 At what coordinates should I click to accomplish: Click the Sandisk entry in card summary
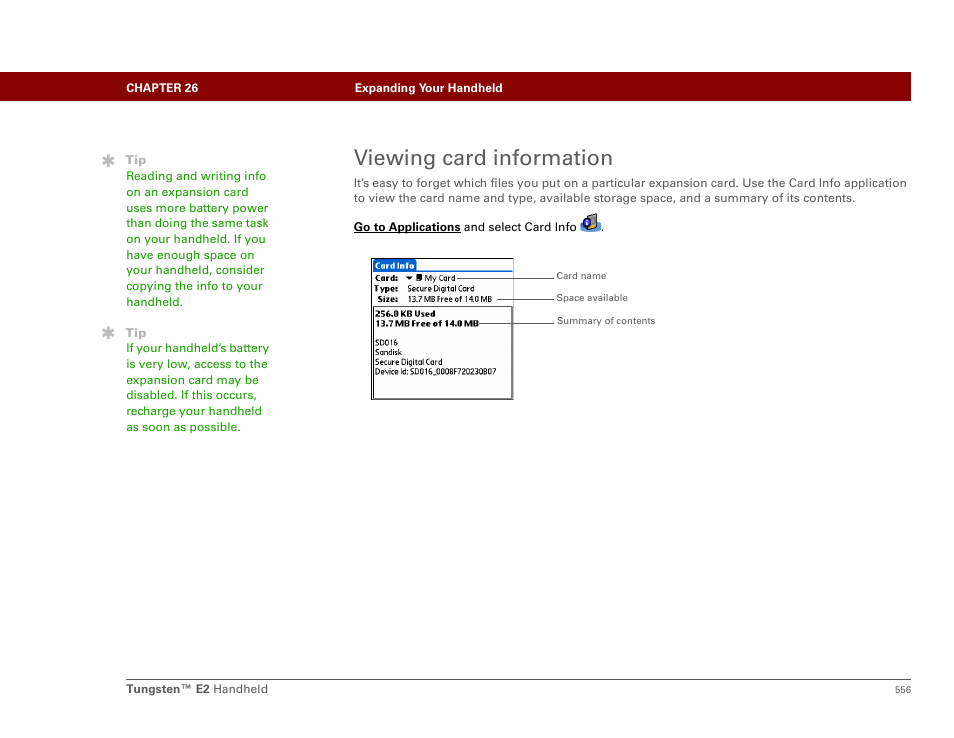388,352
